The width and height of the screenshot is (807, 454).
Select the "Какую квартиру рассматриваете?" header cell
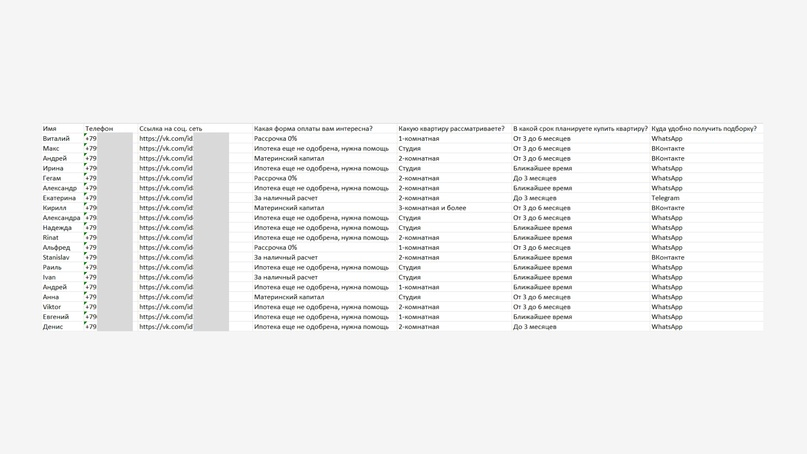click(x=451, y=129)
